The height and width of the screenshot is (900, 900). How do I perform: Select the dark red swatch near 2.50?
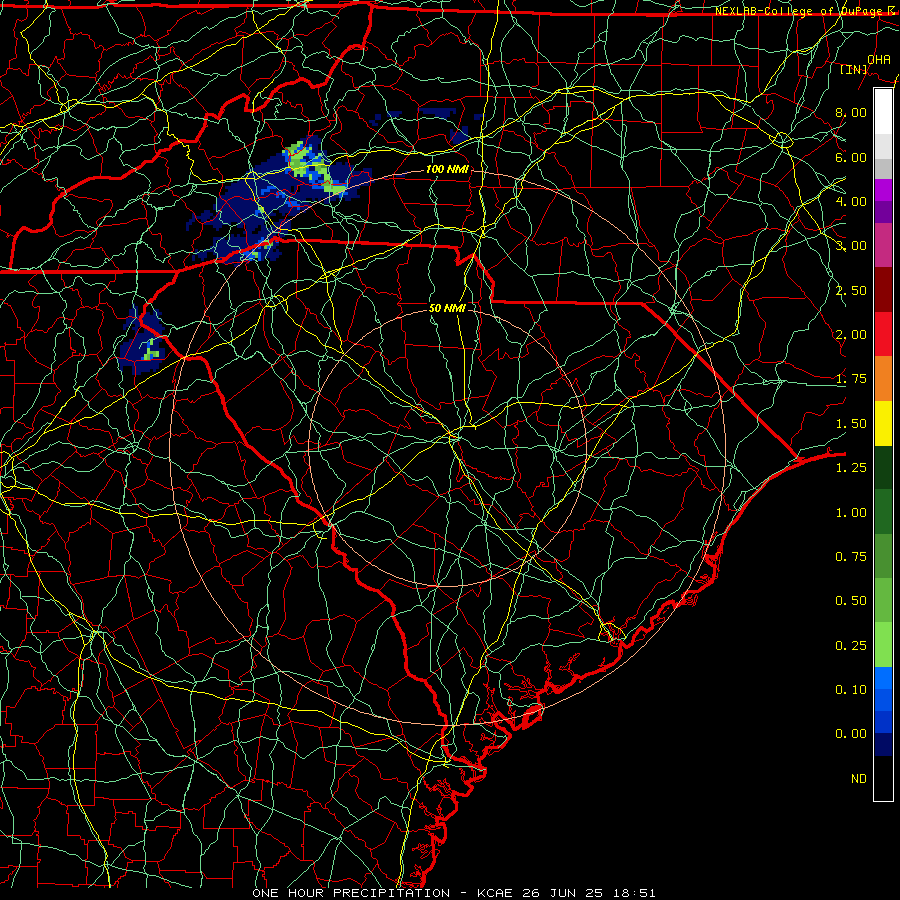pos(883,290)
